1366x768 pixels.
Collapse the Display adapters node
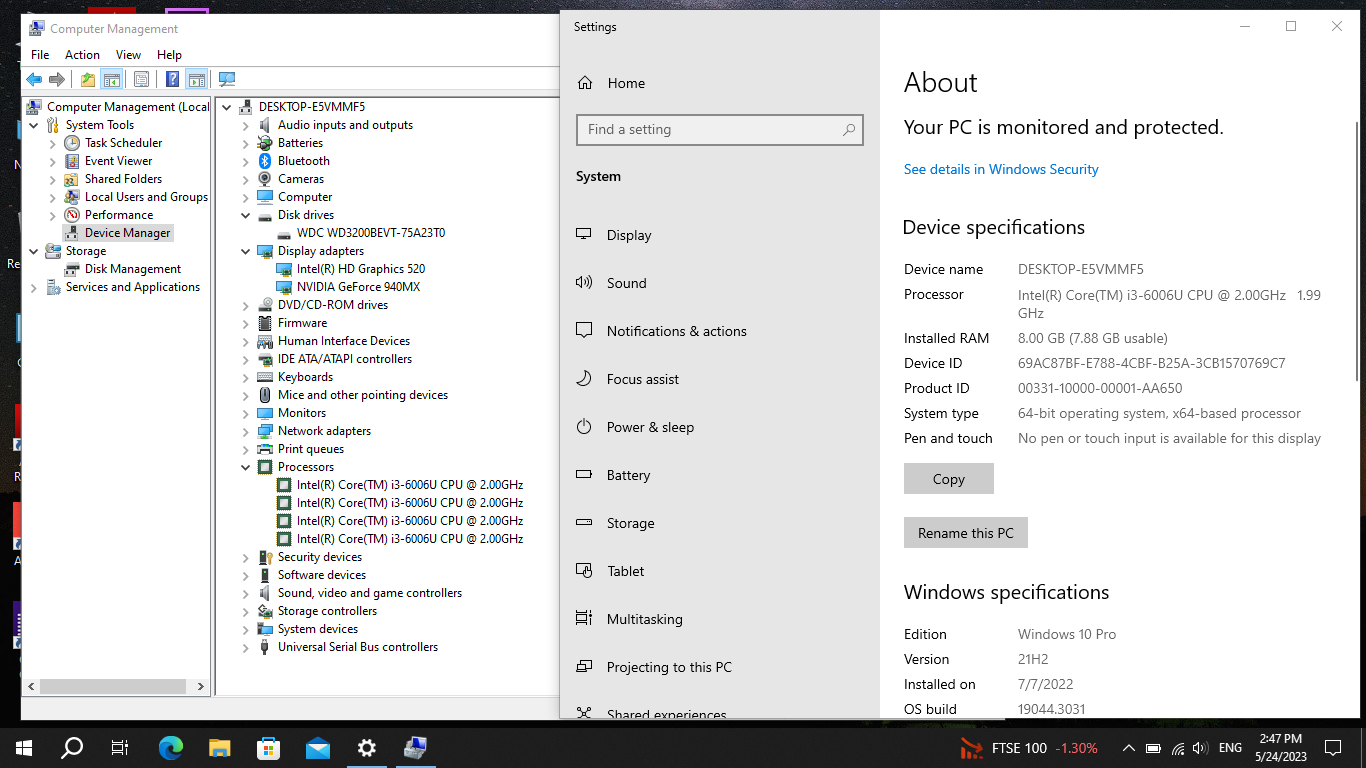[246, 251]
